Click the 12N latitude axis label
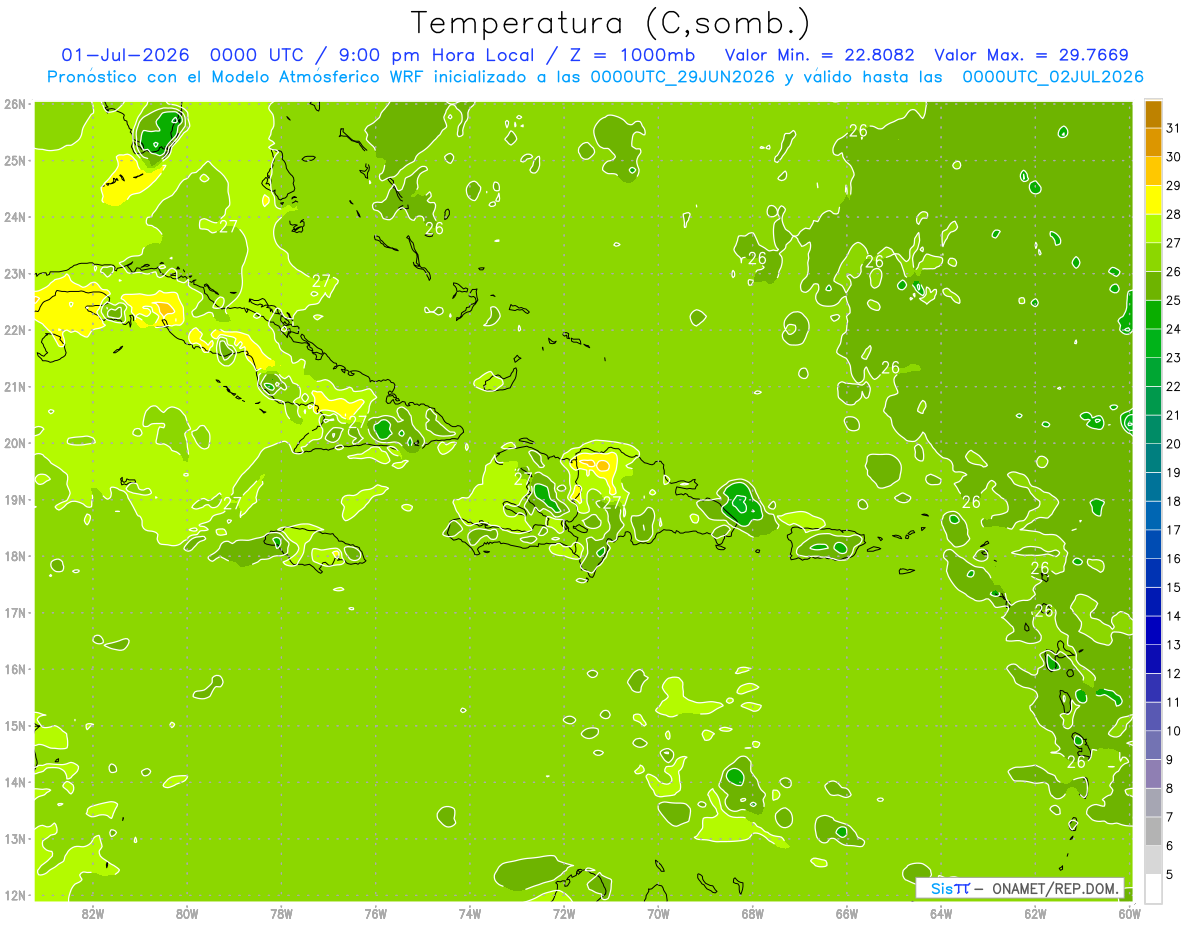 tap(15, 895)
